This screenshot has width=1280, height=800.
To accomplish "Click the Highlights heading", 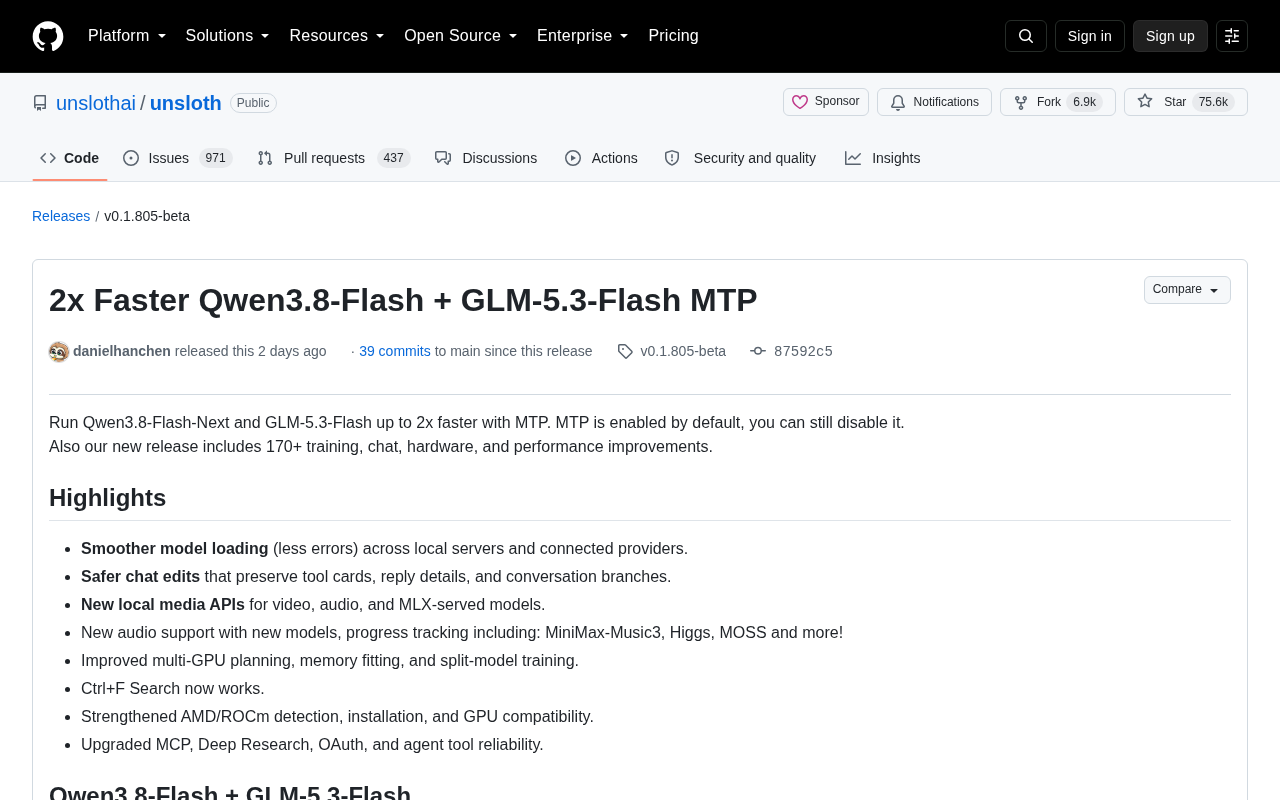I will point(108,498).
